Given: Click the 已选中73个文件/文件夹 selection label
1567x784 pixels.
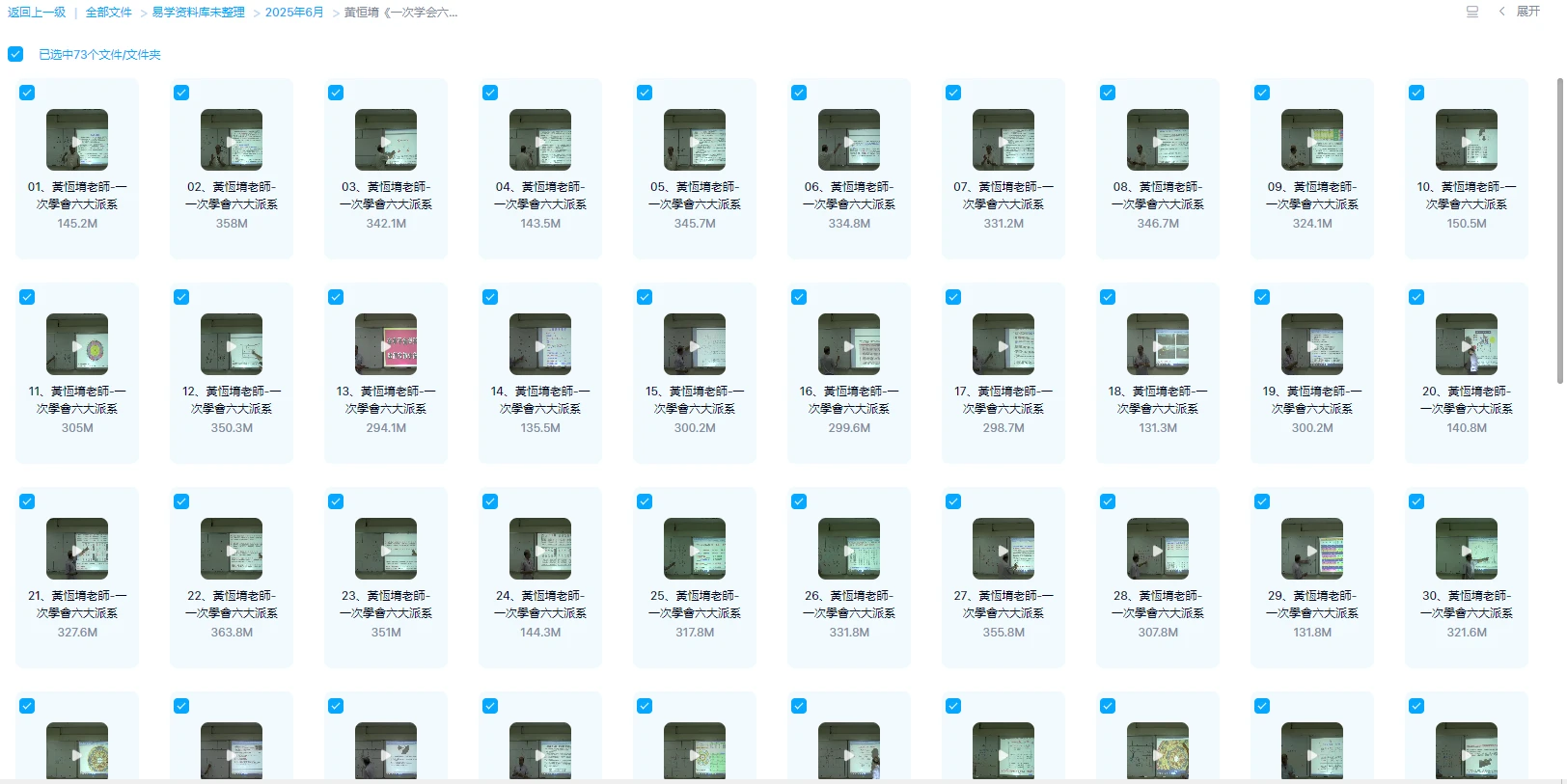Looking at the screenshot, I should point(99,55).
